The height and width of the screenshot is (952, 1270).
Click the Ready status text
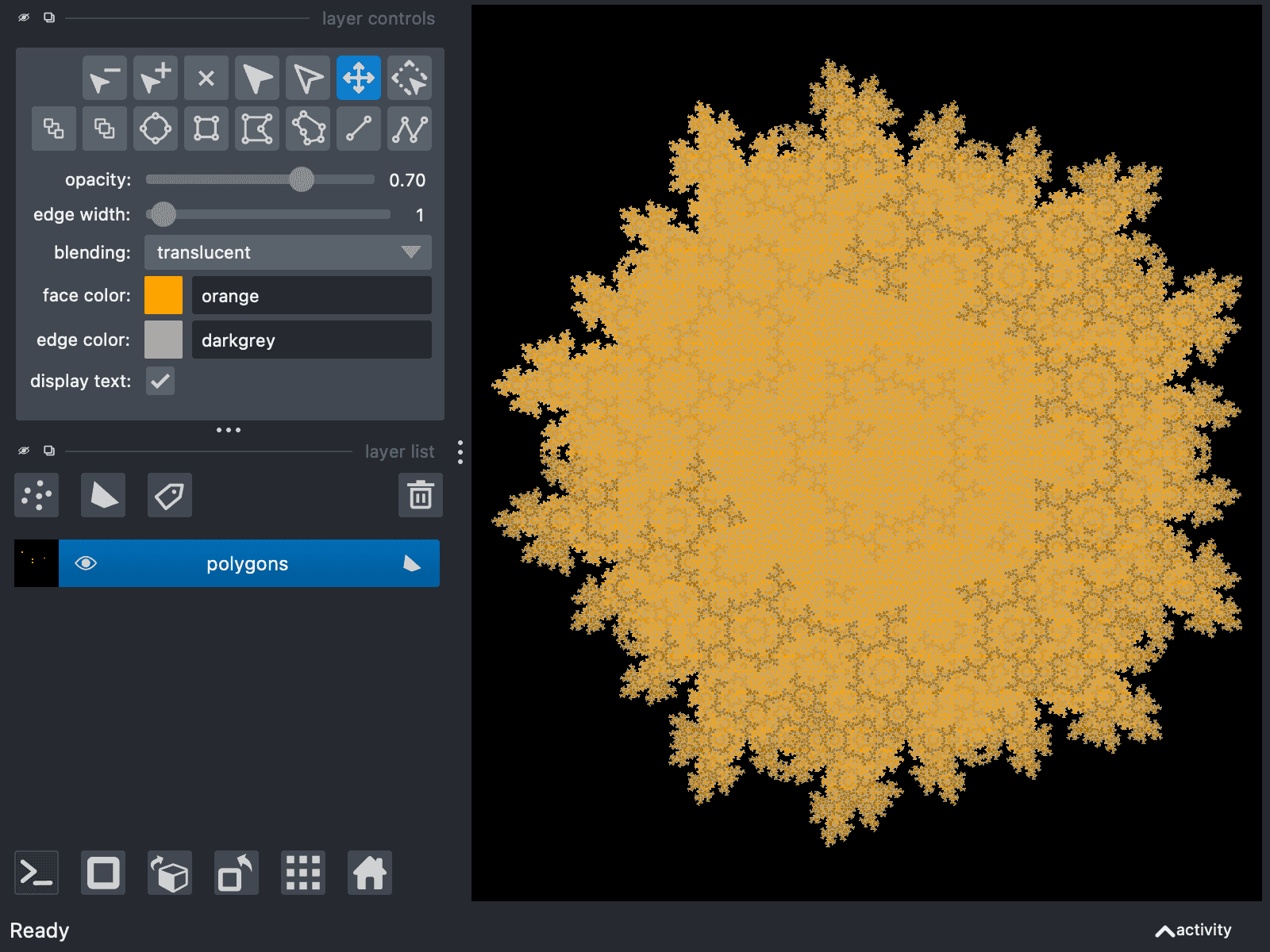pyautogui.click(x=40, y=931)
